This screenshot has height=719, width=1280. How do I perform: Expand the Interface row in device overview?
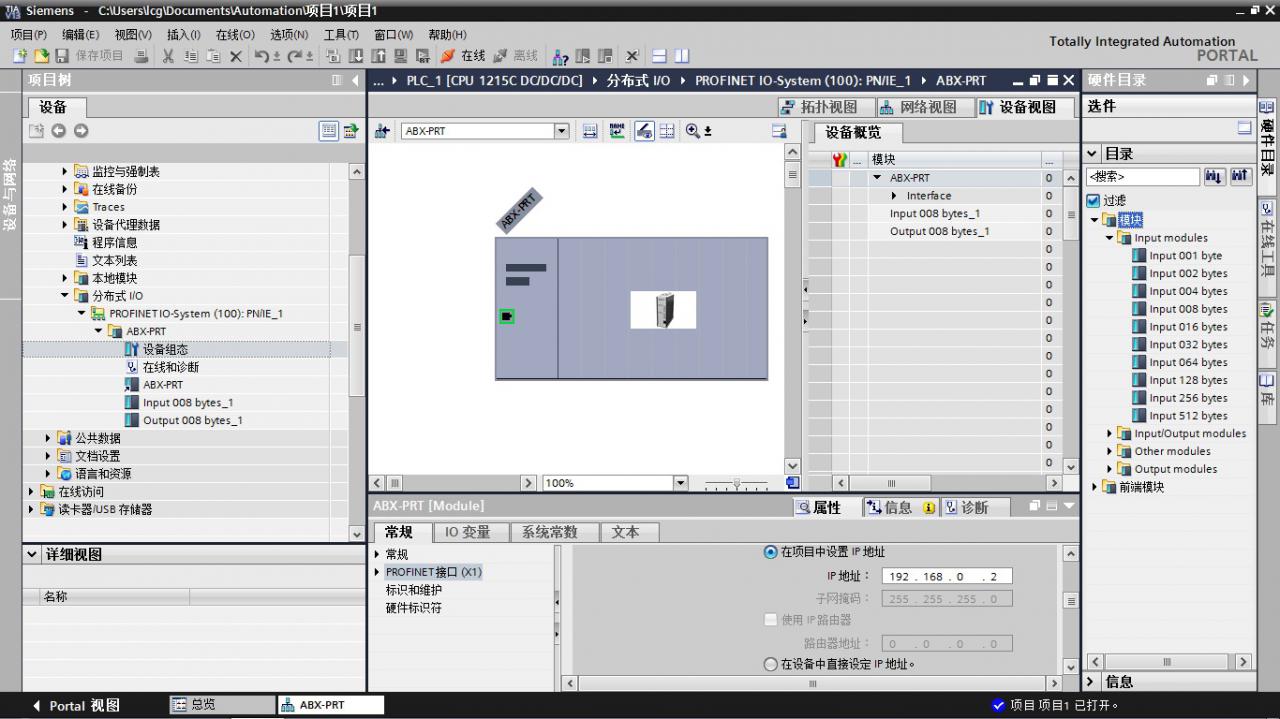pos(894,196)
